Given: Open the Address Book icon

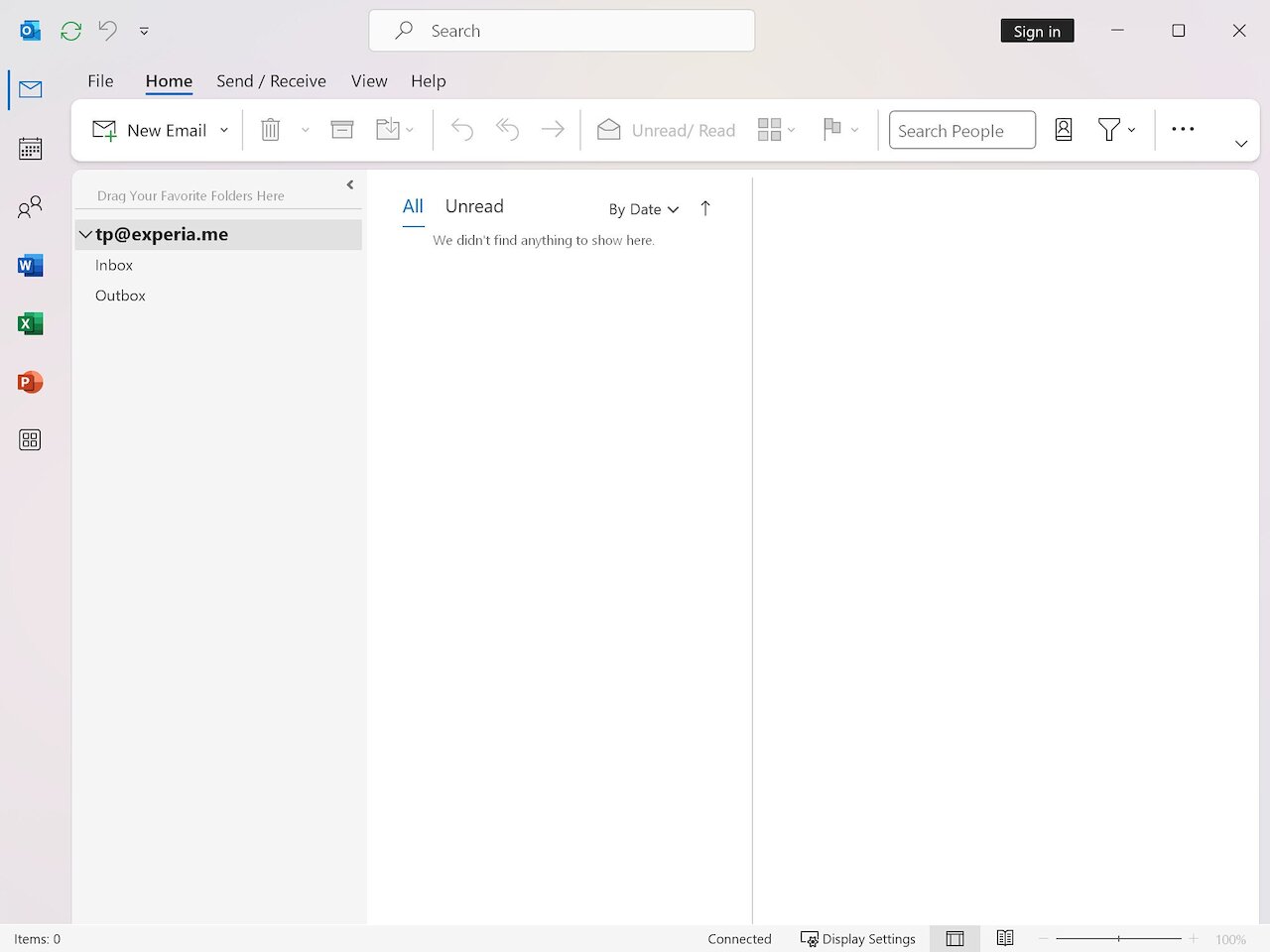Looking at the screenshot, I should 1063,129.
